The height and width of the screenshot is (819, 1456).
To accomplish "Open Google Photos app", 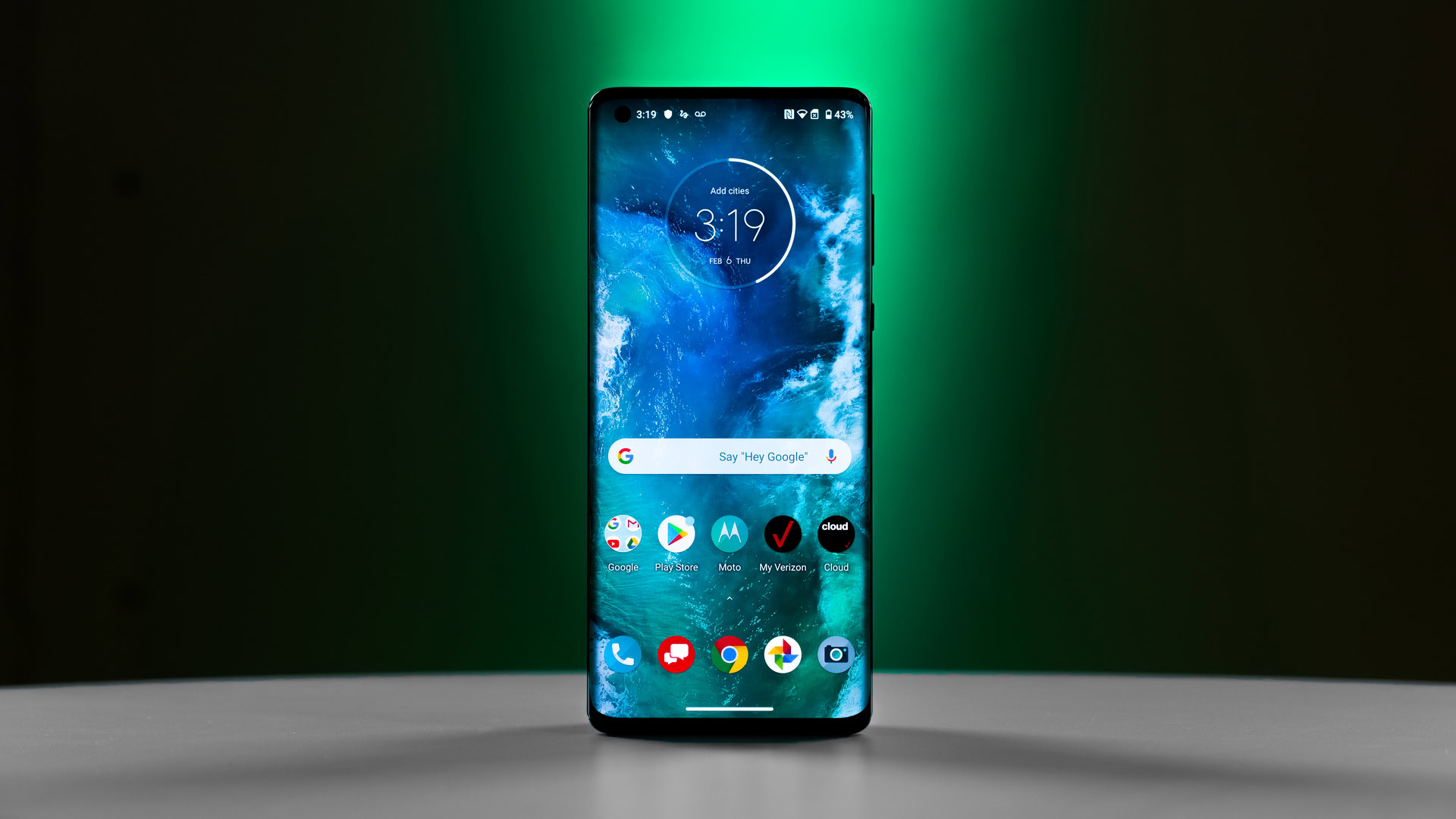I will [x=782, y=655].
